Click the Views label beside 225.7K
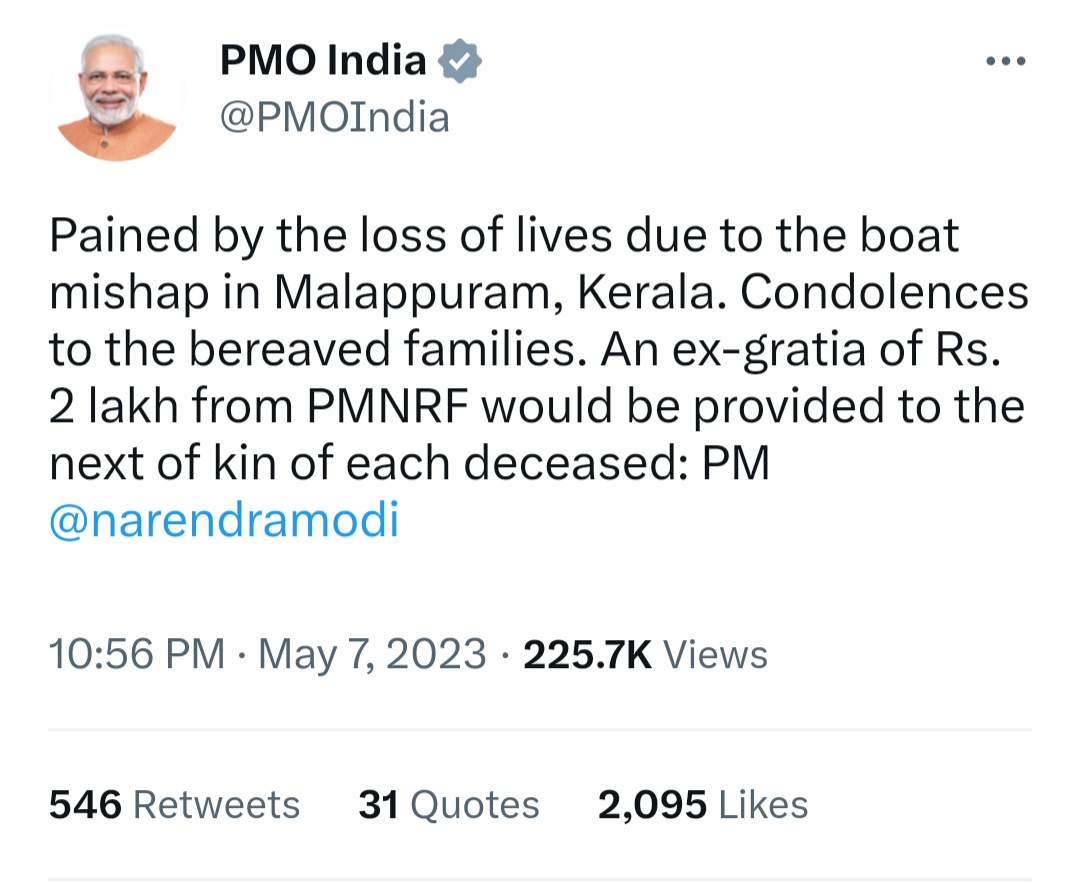 pos(715,654)
